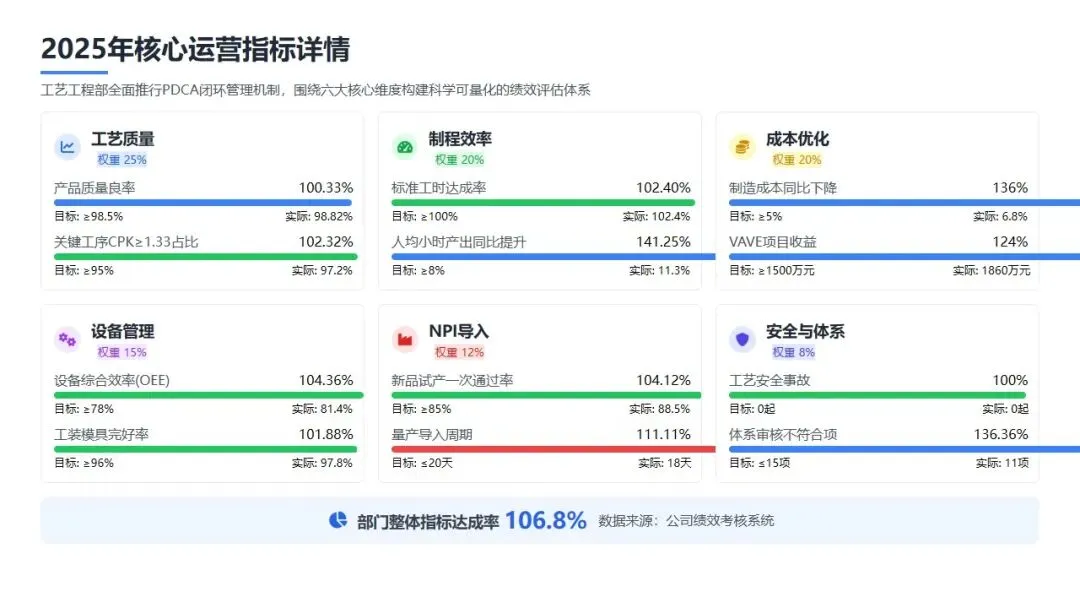This screenshot has width=1080, height=608.
Task: Click the 权重 25% badge
Action: click(x=122, y=160)
